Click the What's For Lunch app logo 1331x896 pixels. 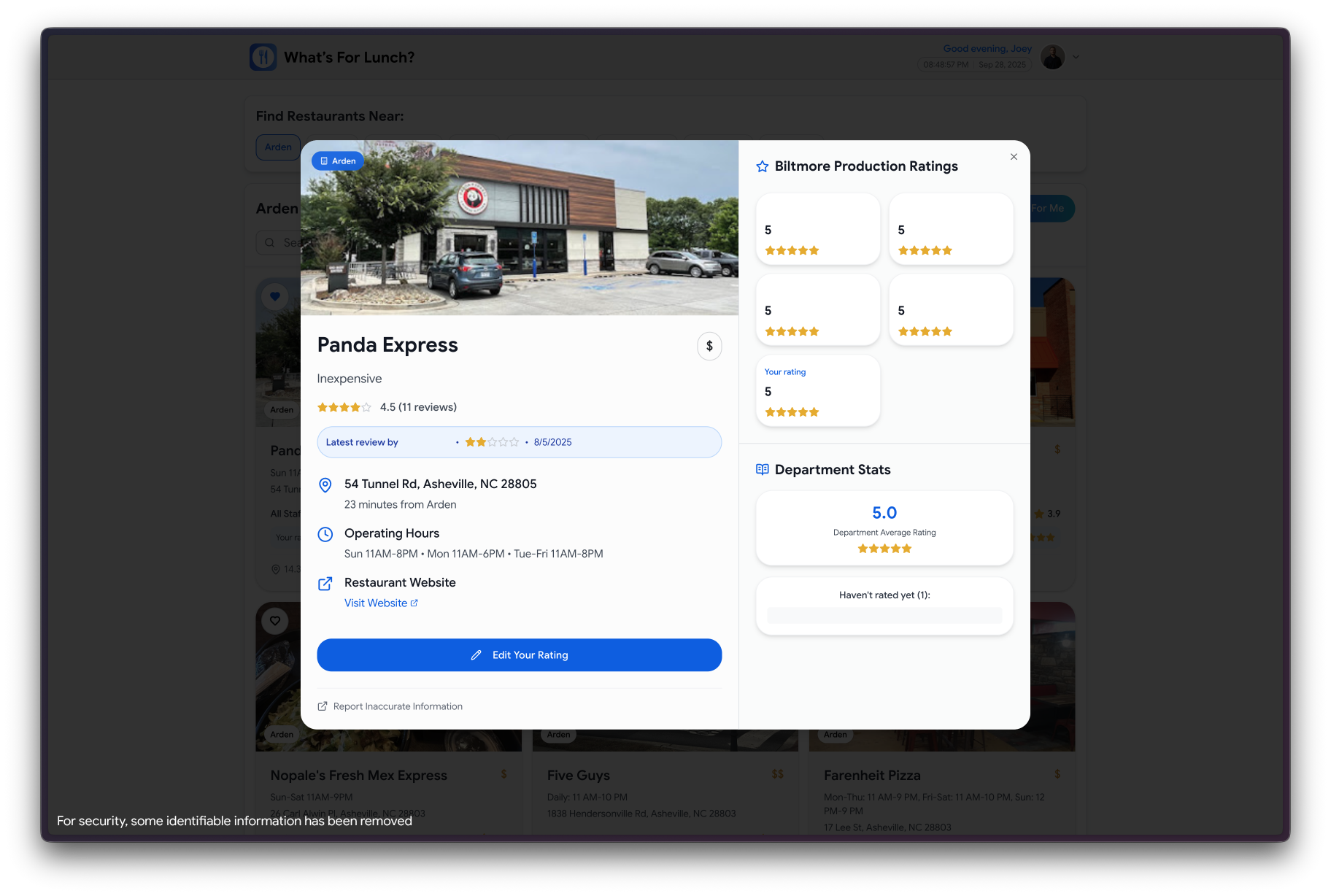point(263,57)
